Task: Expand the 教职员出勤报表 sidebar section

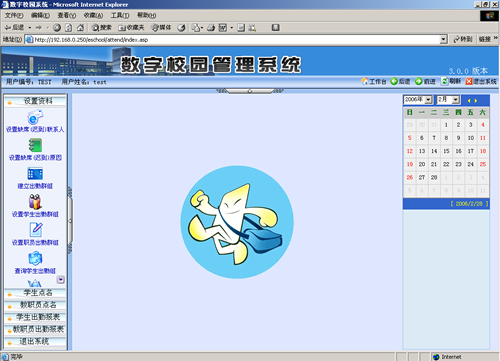Action: (35, 329)
